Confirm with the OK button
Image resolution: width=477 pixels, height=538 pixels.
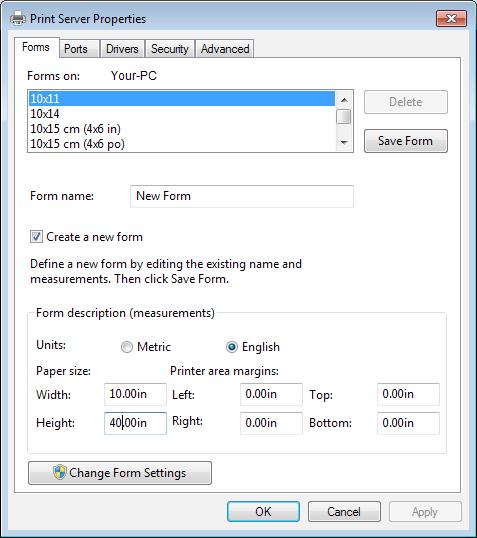(263, 512)
